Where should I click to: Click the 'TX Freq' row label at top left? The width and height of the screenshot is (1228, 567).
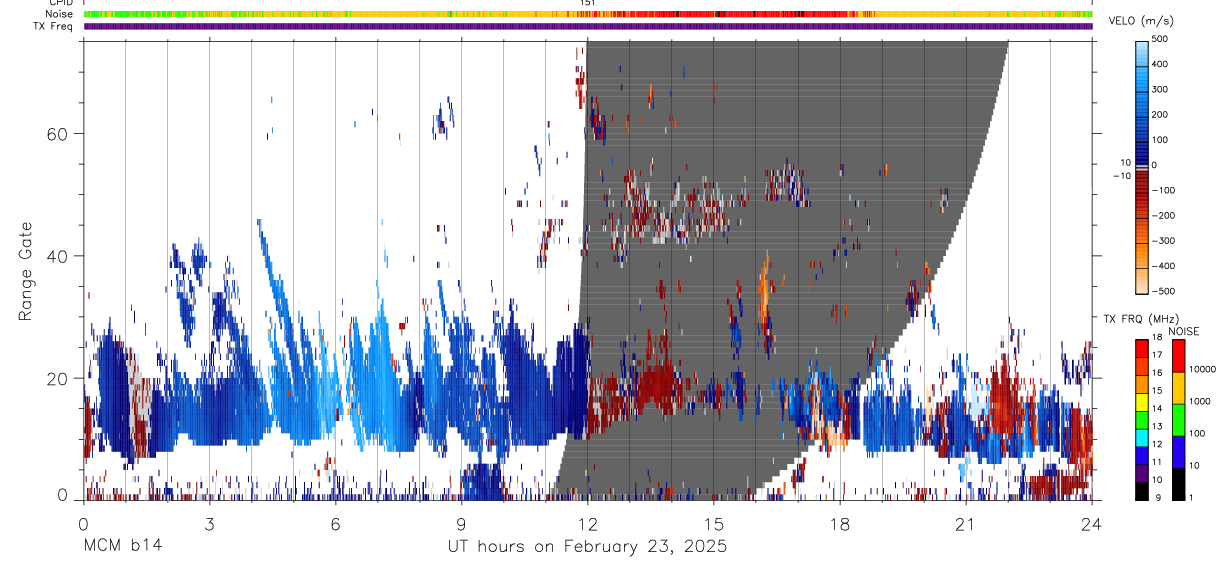pyautogui.click(x=54, y=26)
